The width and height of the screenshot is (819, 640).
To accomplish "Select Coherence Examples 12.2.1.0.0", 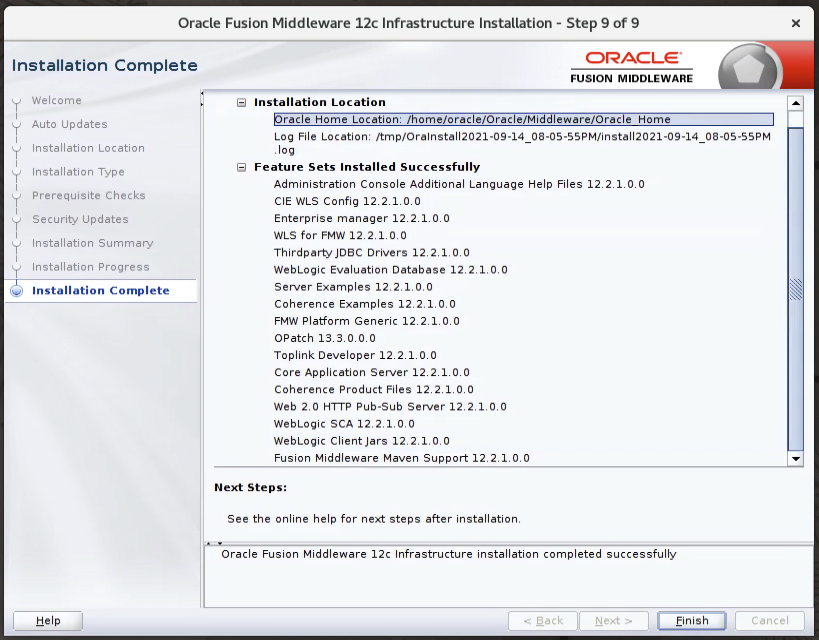I will [365, 304].
